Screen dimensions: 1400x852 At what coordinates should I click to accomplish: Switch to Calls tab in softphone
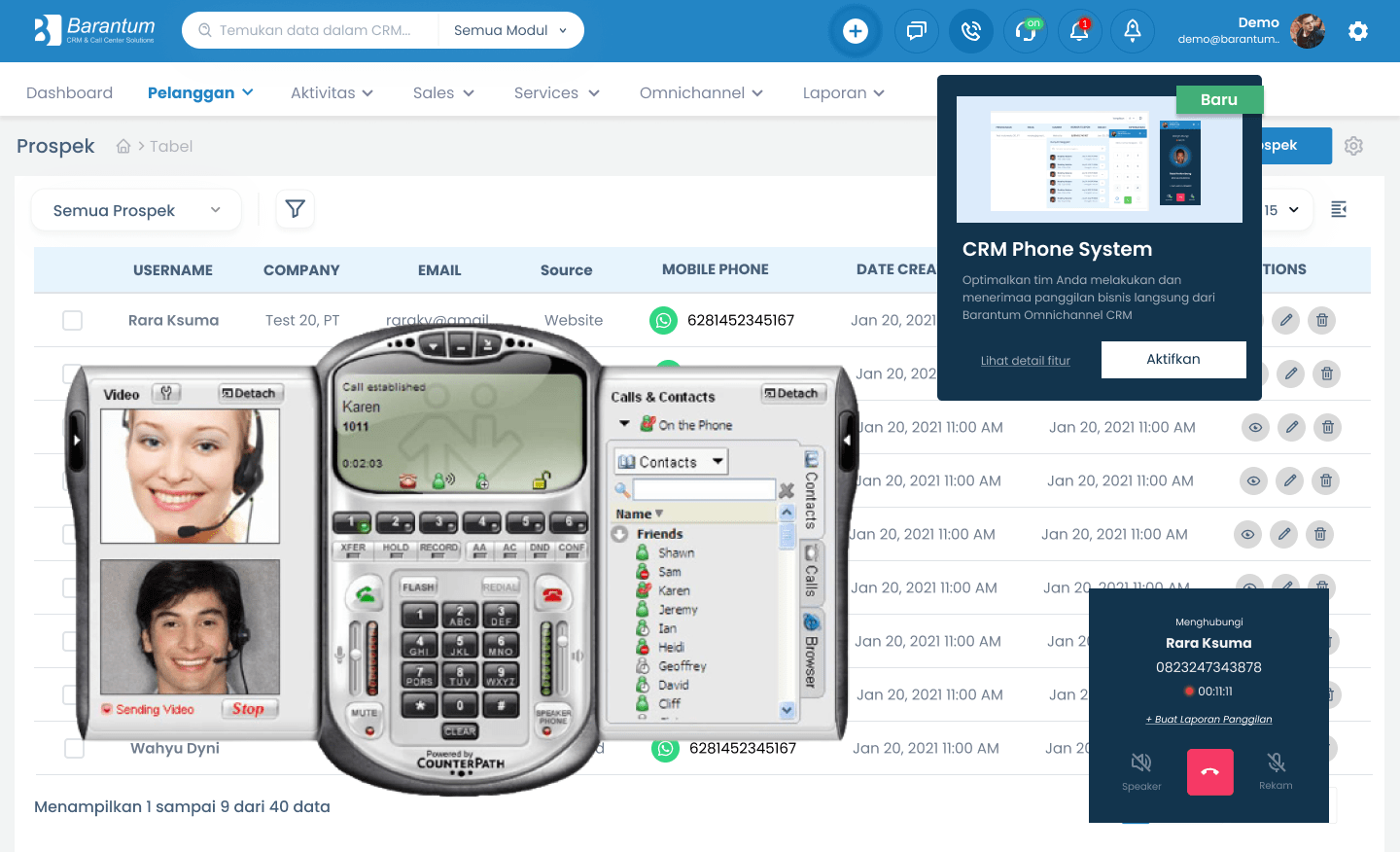811,574
